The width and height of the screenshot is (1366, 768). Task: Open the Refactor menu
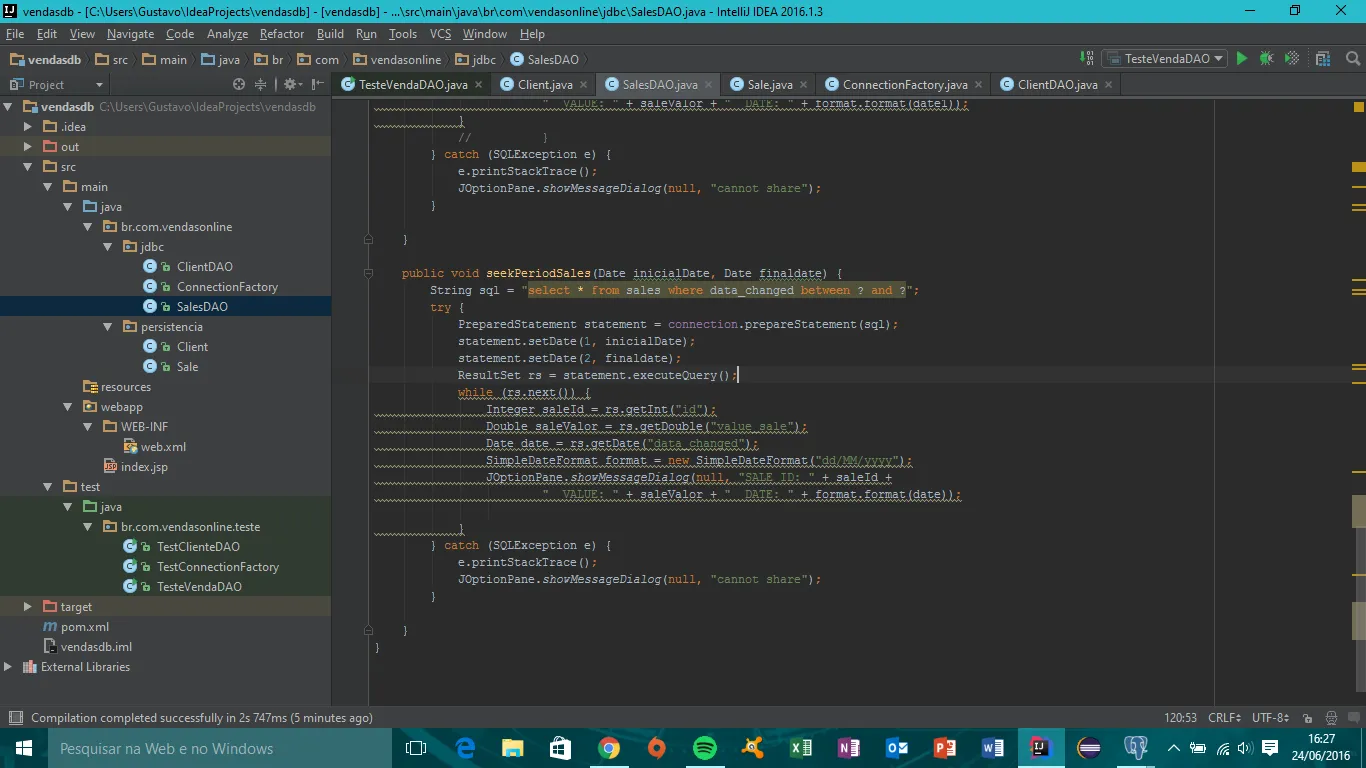[x=281, y=34]
